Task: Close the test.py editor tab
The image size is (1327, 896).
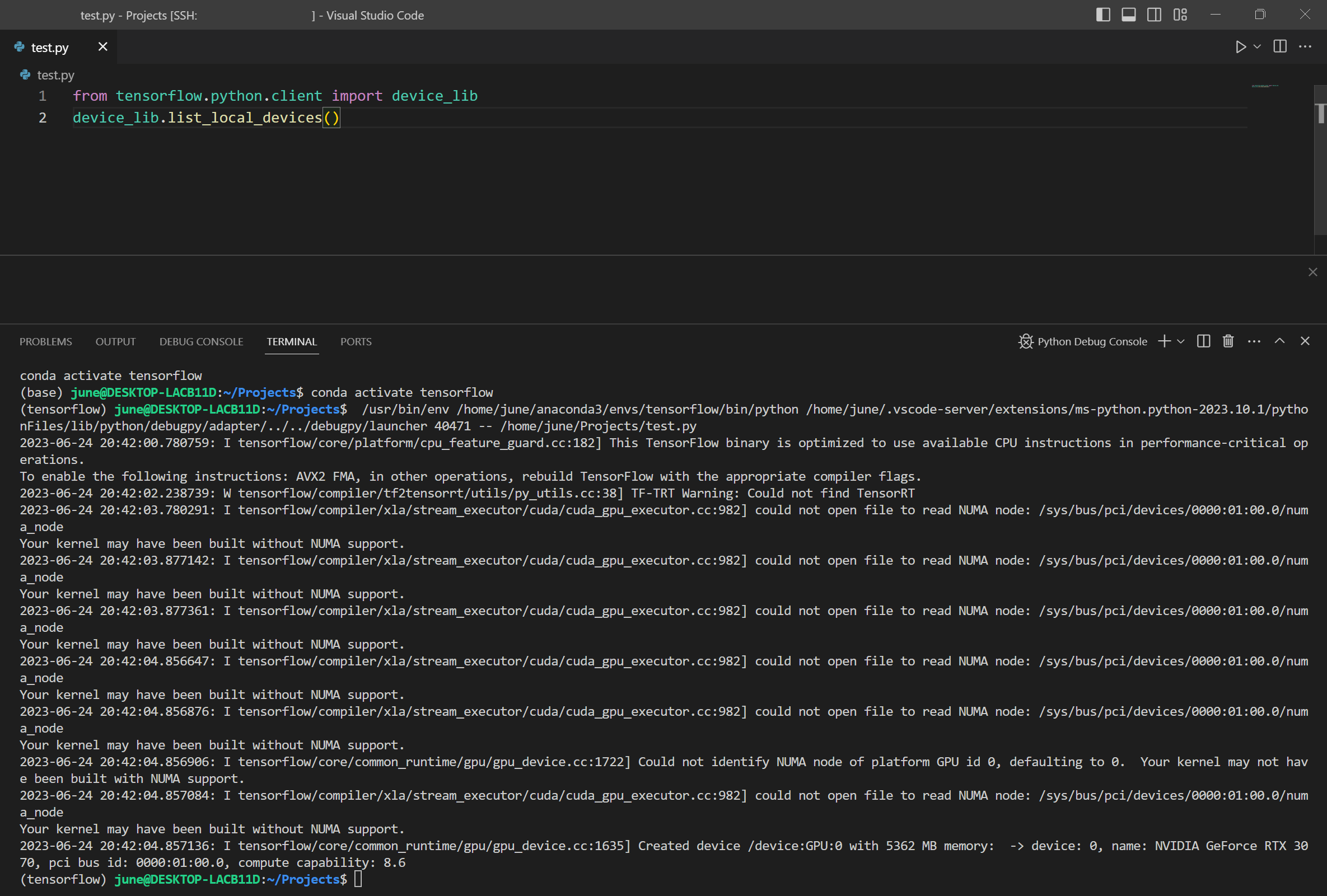Action: pos(103,47)
